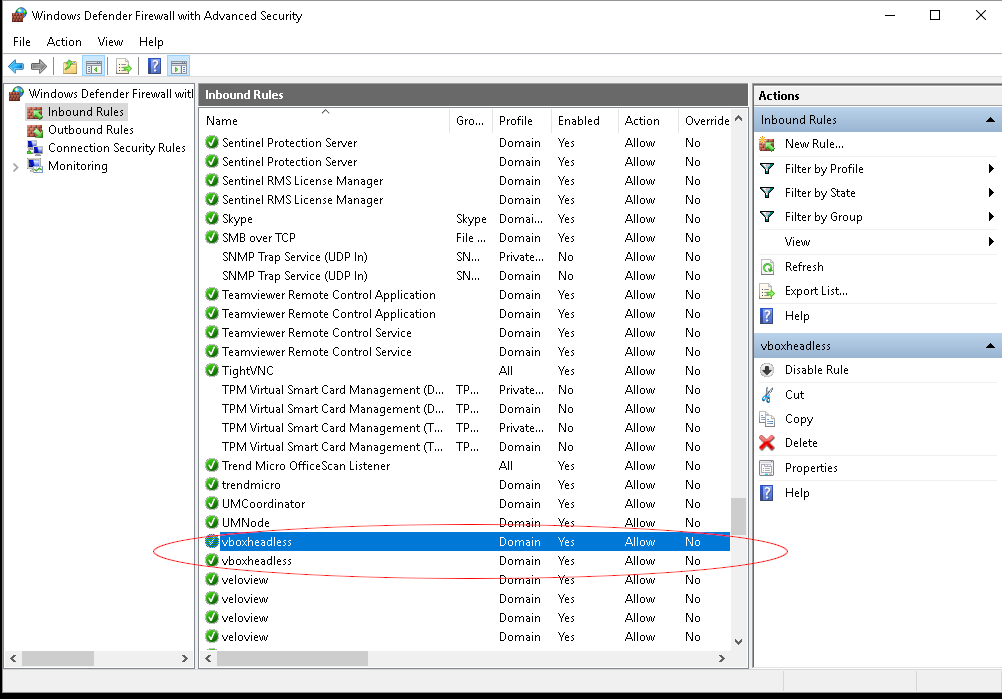This screenshot has width=1002, height=699.
Task: Click the scissors Cut icon
Action: click(767, 395)
